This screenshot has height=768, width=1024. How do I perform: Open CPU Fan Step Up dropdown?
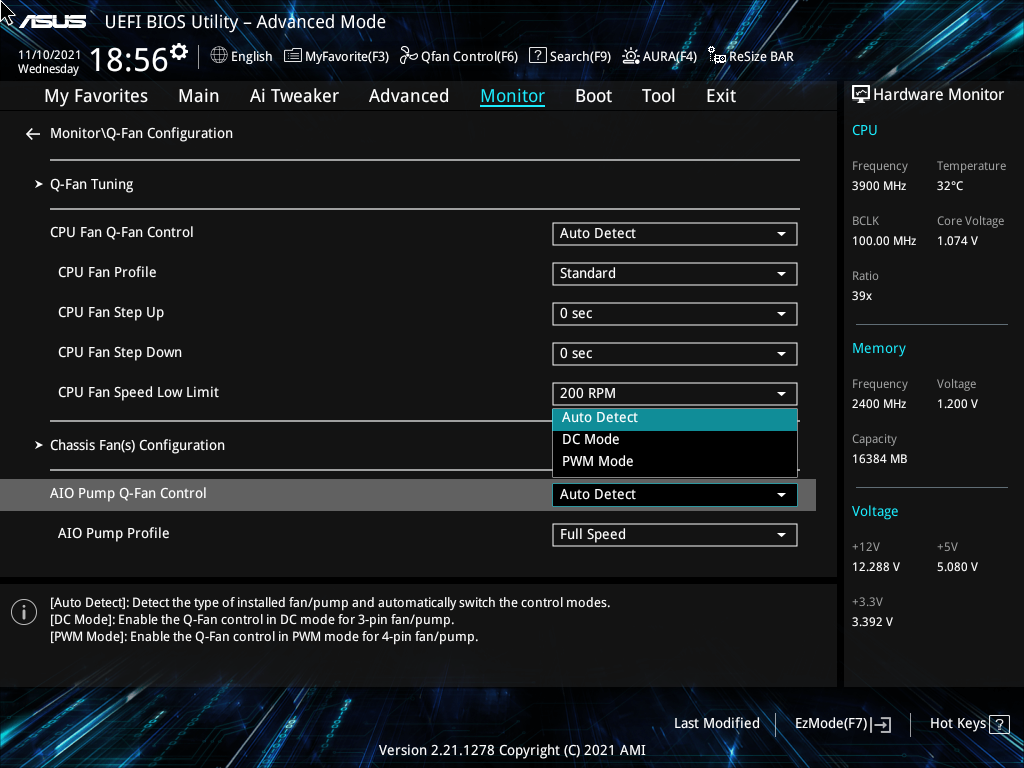click(x=675, y=313)
